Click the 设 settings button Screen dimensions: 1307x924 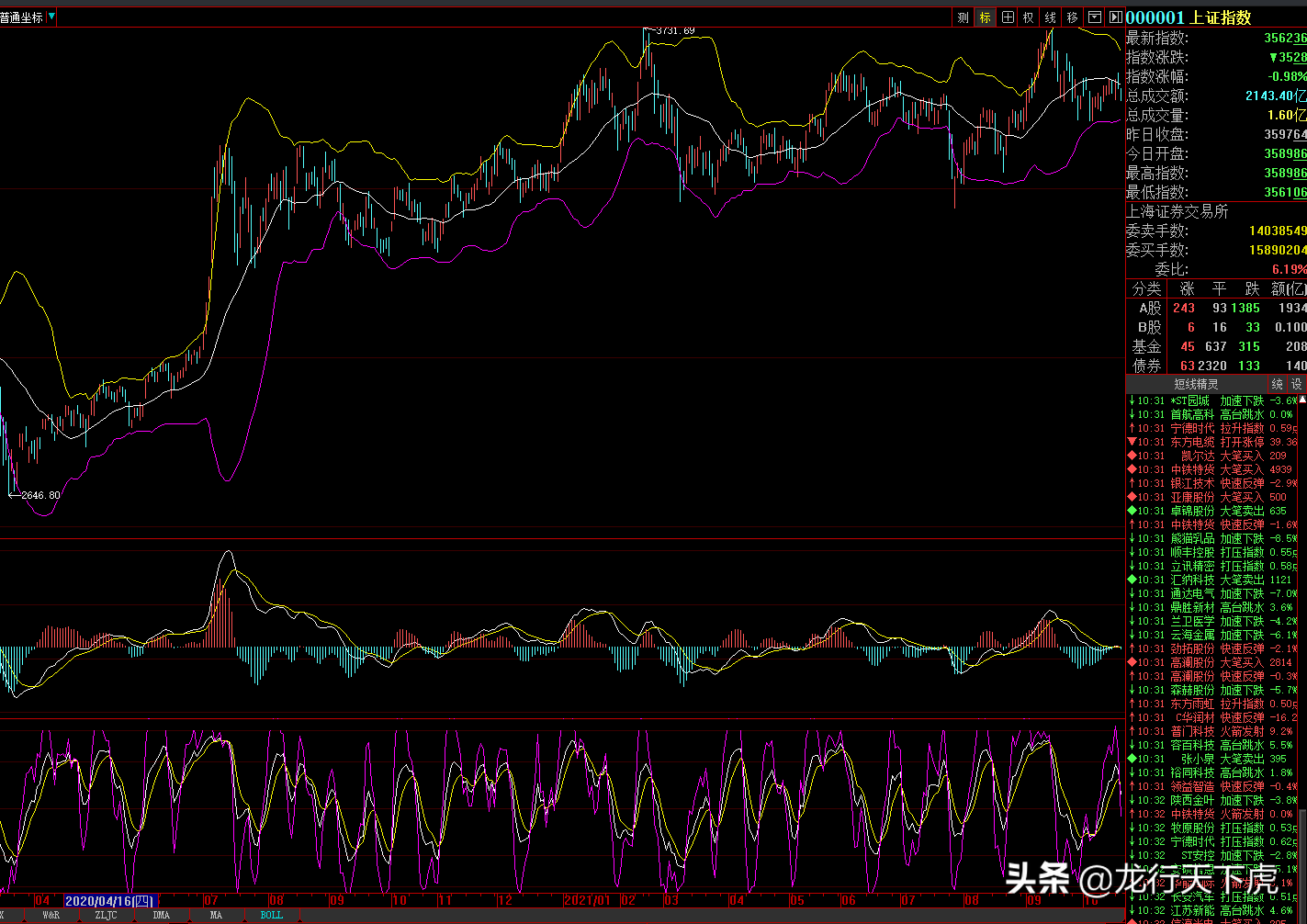pos(1296,384)
